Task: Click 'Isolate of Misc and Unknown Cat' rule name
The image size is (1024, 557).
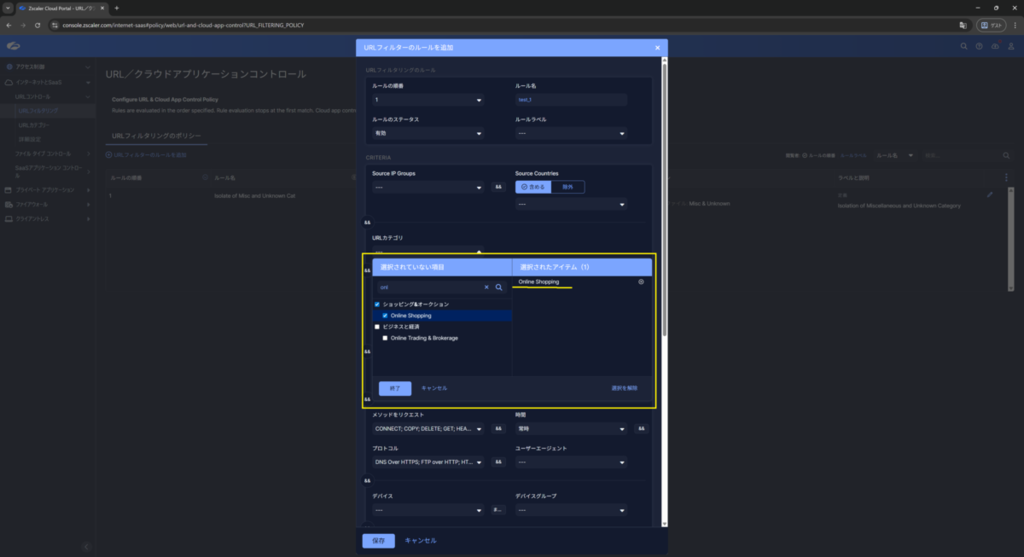Action: [x=255, y=196]
